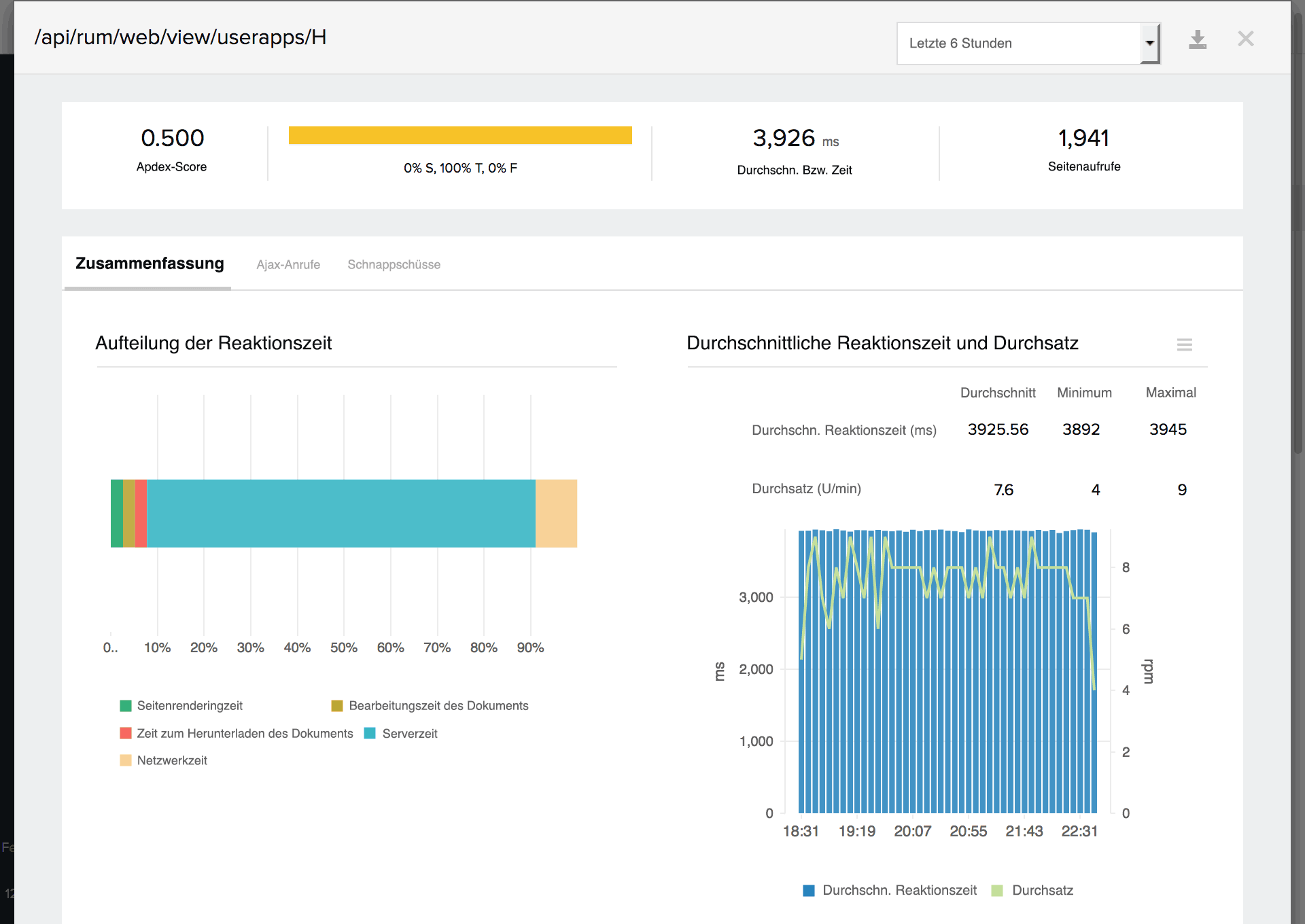Click the yellow Apdex distribution bar
The height and width of the screenshot is (924, 1305).
click(460, 135)
